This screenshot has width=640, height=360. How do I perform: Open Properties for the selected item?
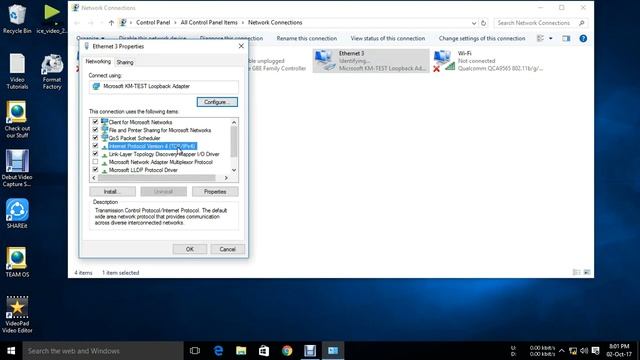[215, 191]
